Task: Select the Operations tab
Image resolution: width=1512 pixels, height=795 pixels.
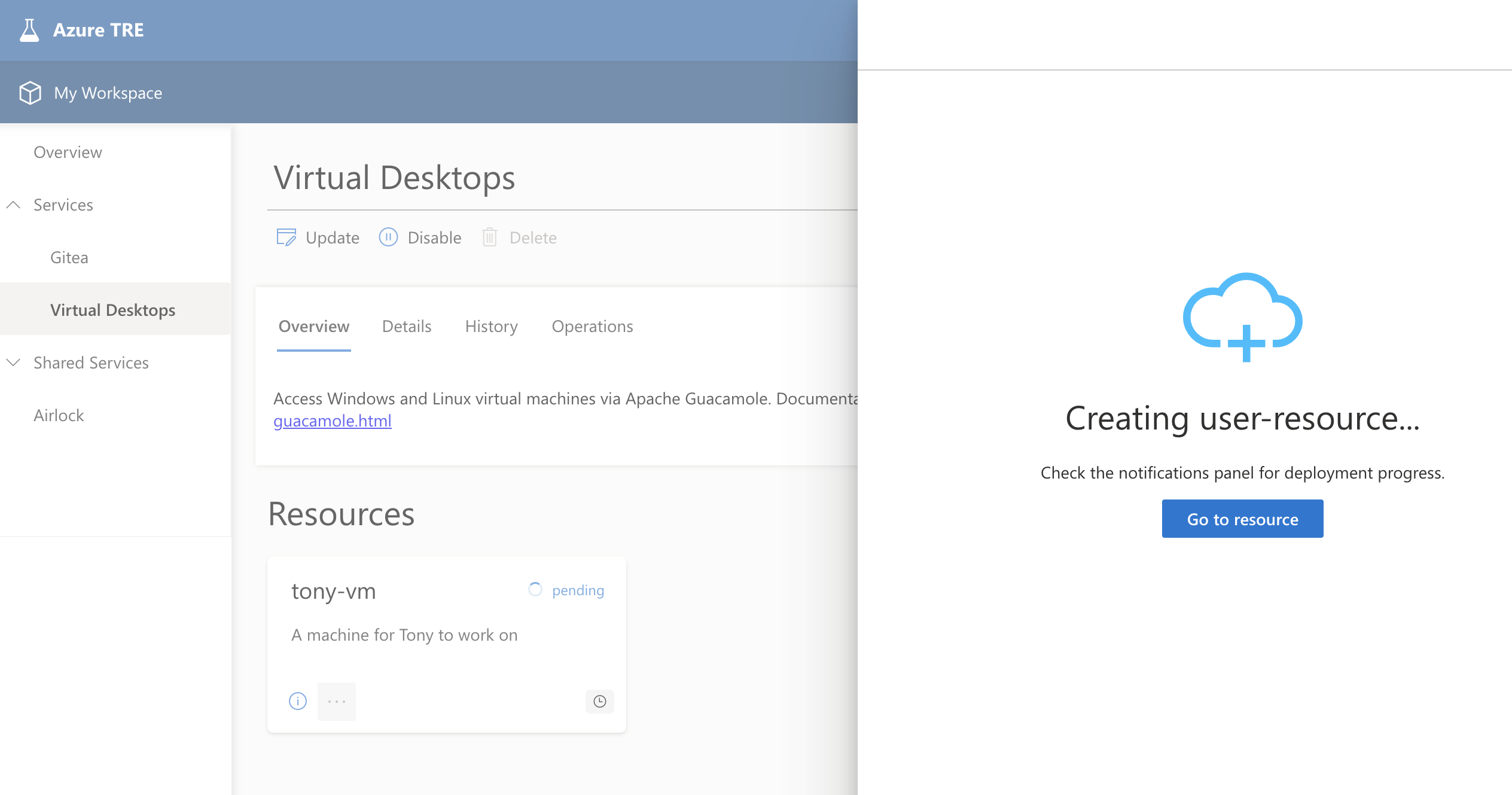Action: click(x=593, y=325)
